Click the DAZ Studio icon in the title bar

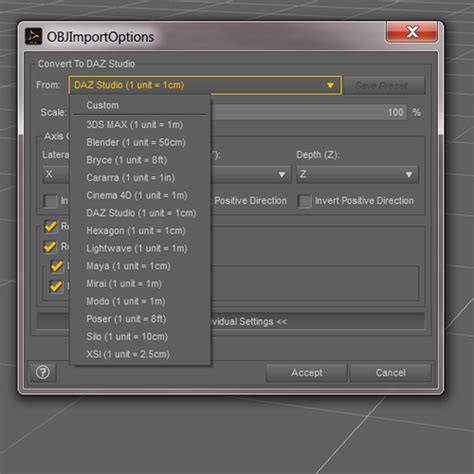pos(33,36)
